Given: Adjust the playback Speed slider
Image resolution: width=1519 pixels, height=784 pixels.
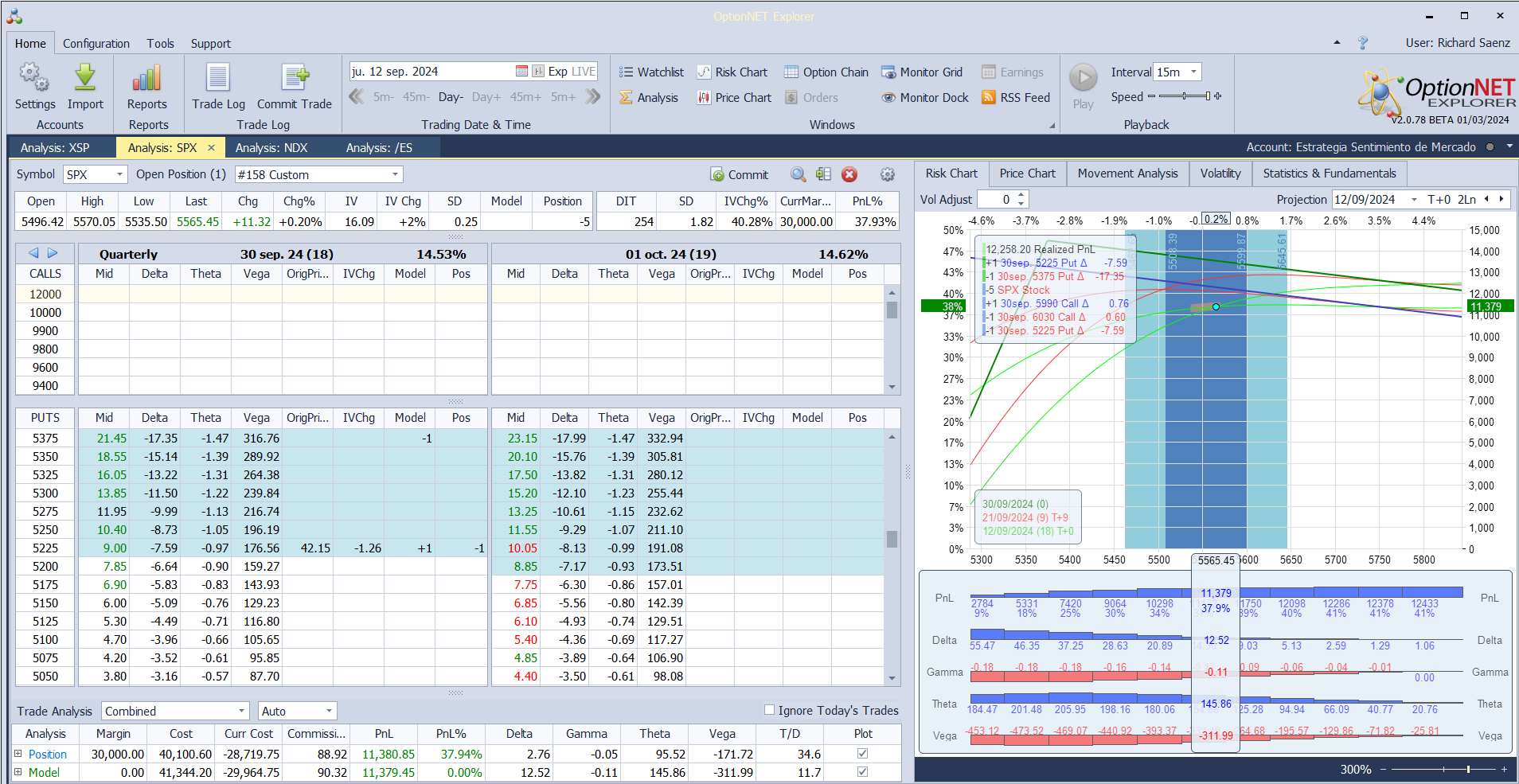Looking at the screenshot, I should [x=1185, y=96].
